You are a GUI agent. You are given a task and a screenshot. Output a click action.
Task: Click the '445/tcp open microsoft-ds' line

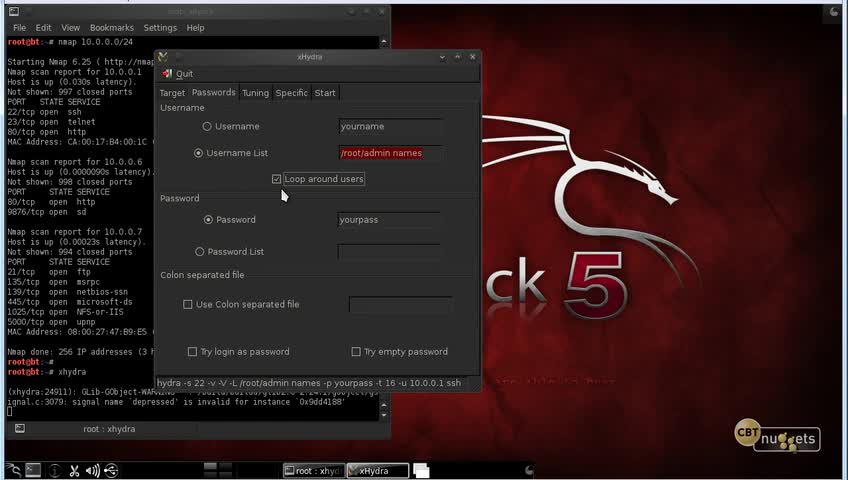click(70, 302)
